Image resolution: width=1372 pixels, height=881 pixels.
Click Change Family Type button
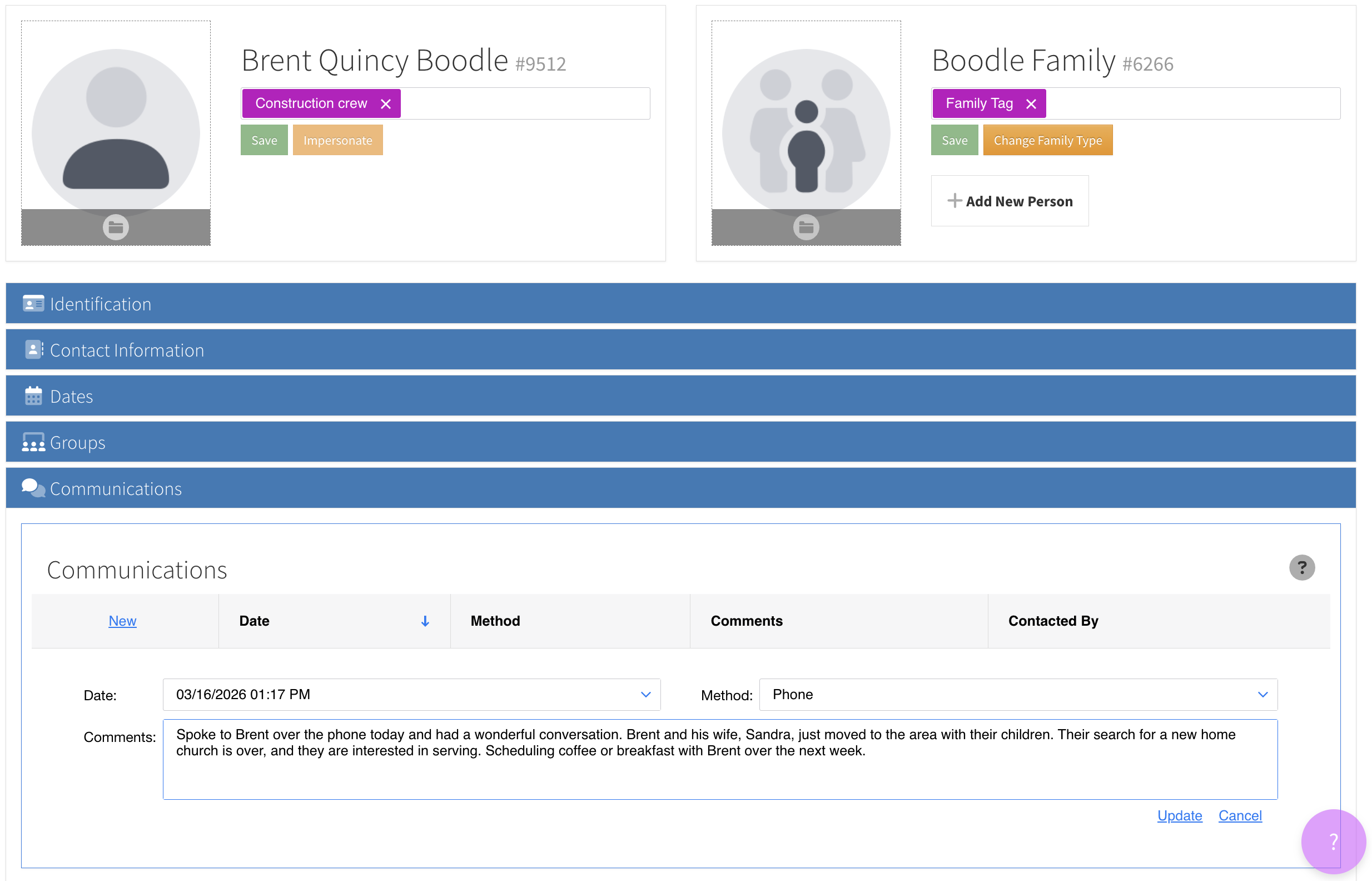pyautogui.click(x=1047, y=140)
